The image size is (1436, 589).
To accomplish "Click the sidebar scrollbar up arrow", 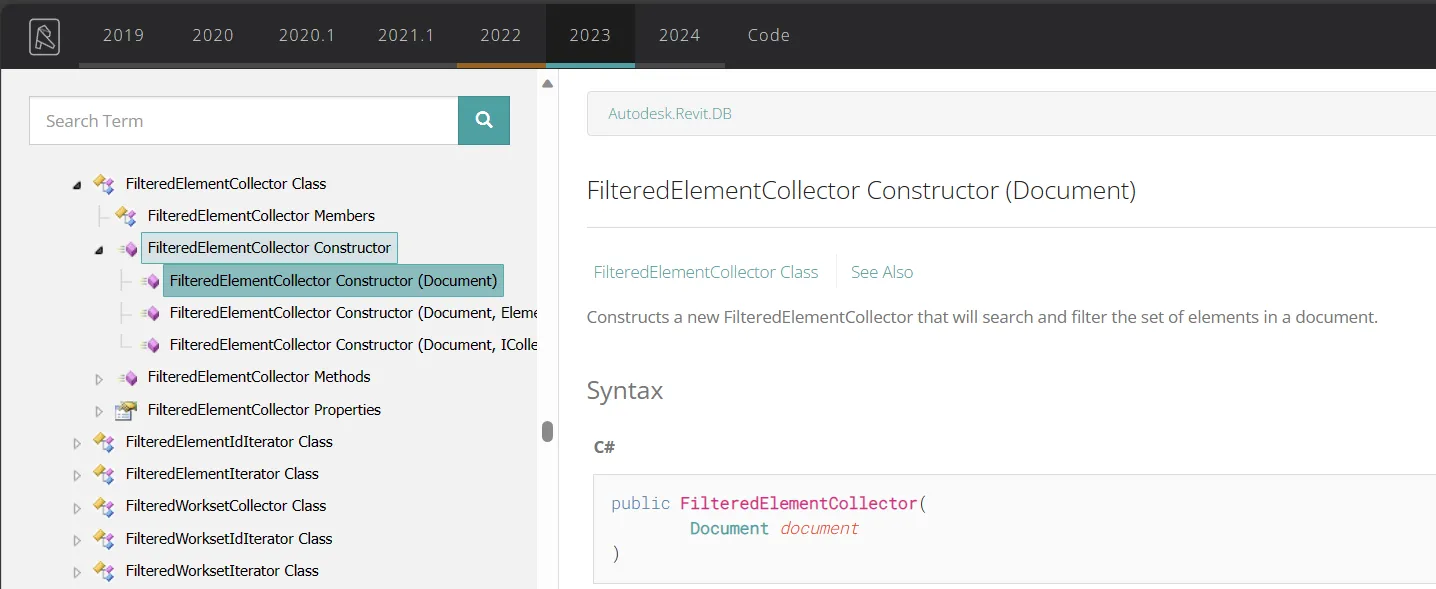I will [x=547, y=84].
